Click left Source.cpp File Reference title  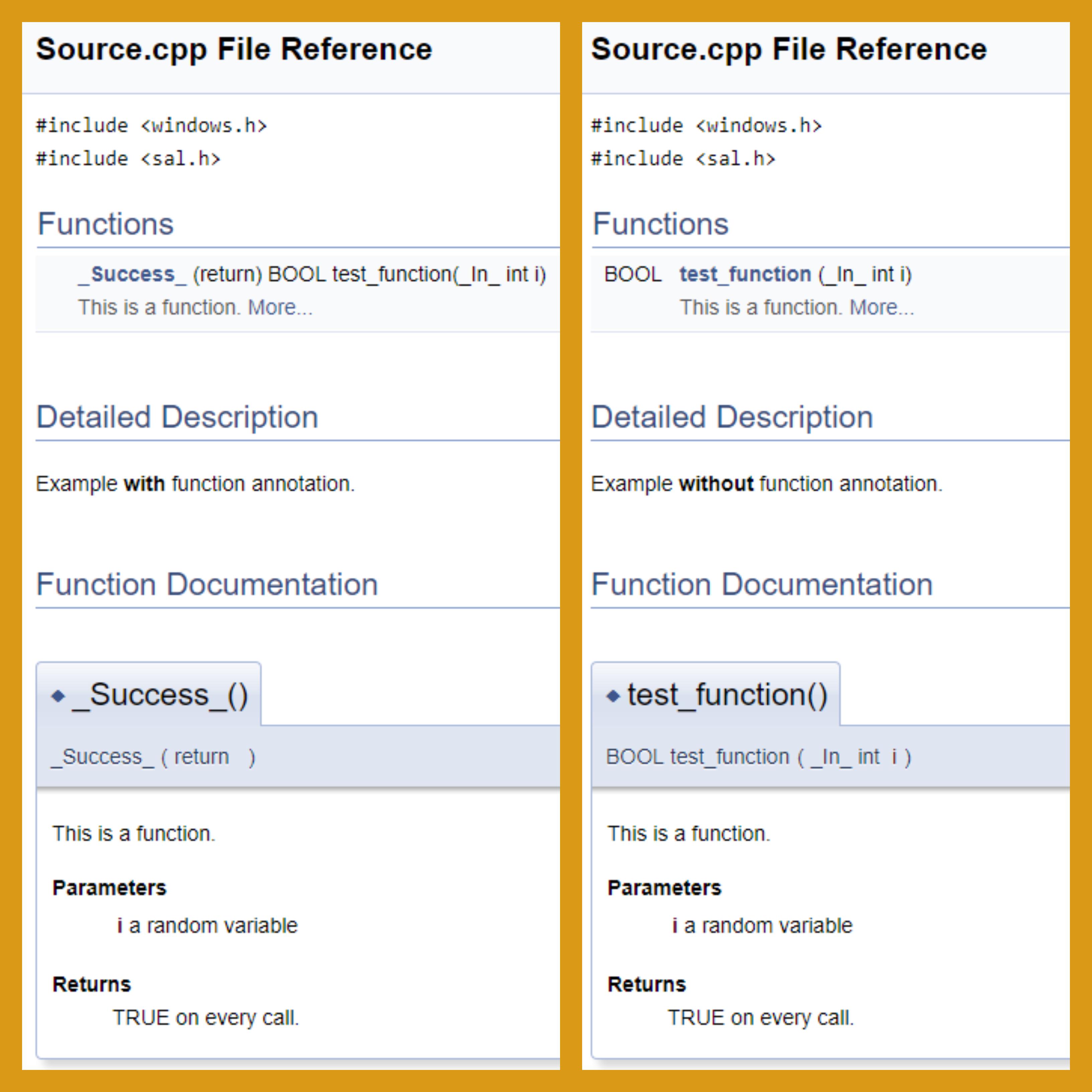(234, 49)
